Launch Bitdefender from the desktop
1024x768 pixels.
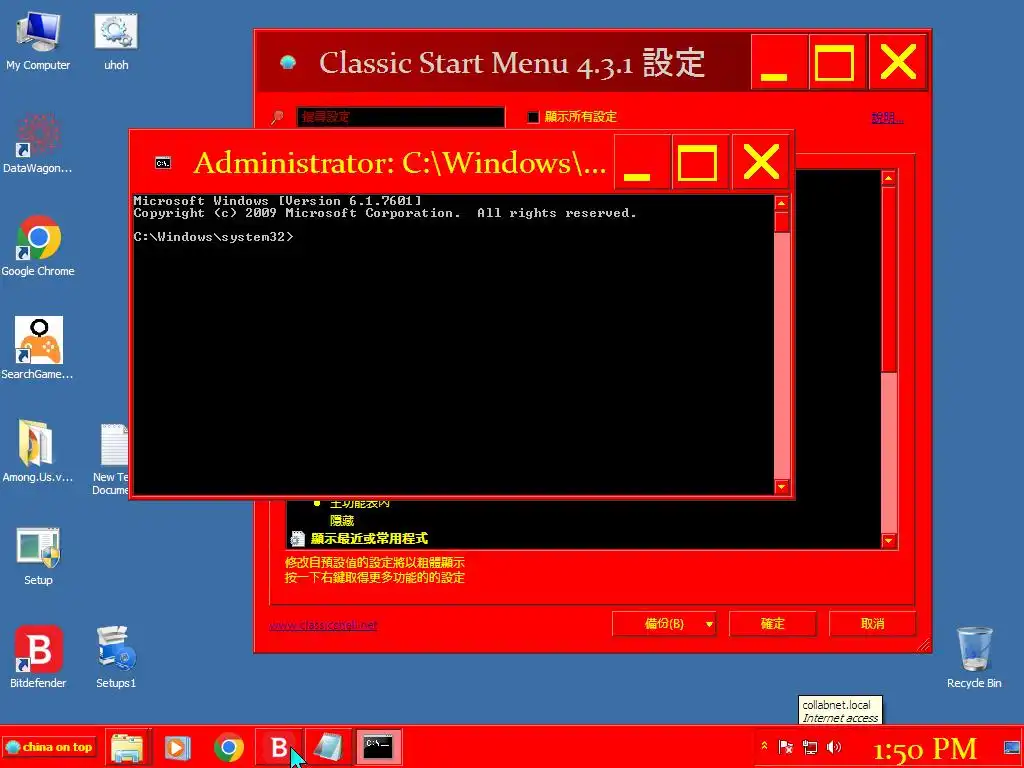click(38, 657)
